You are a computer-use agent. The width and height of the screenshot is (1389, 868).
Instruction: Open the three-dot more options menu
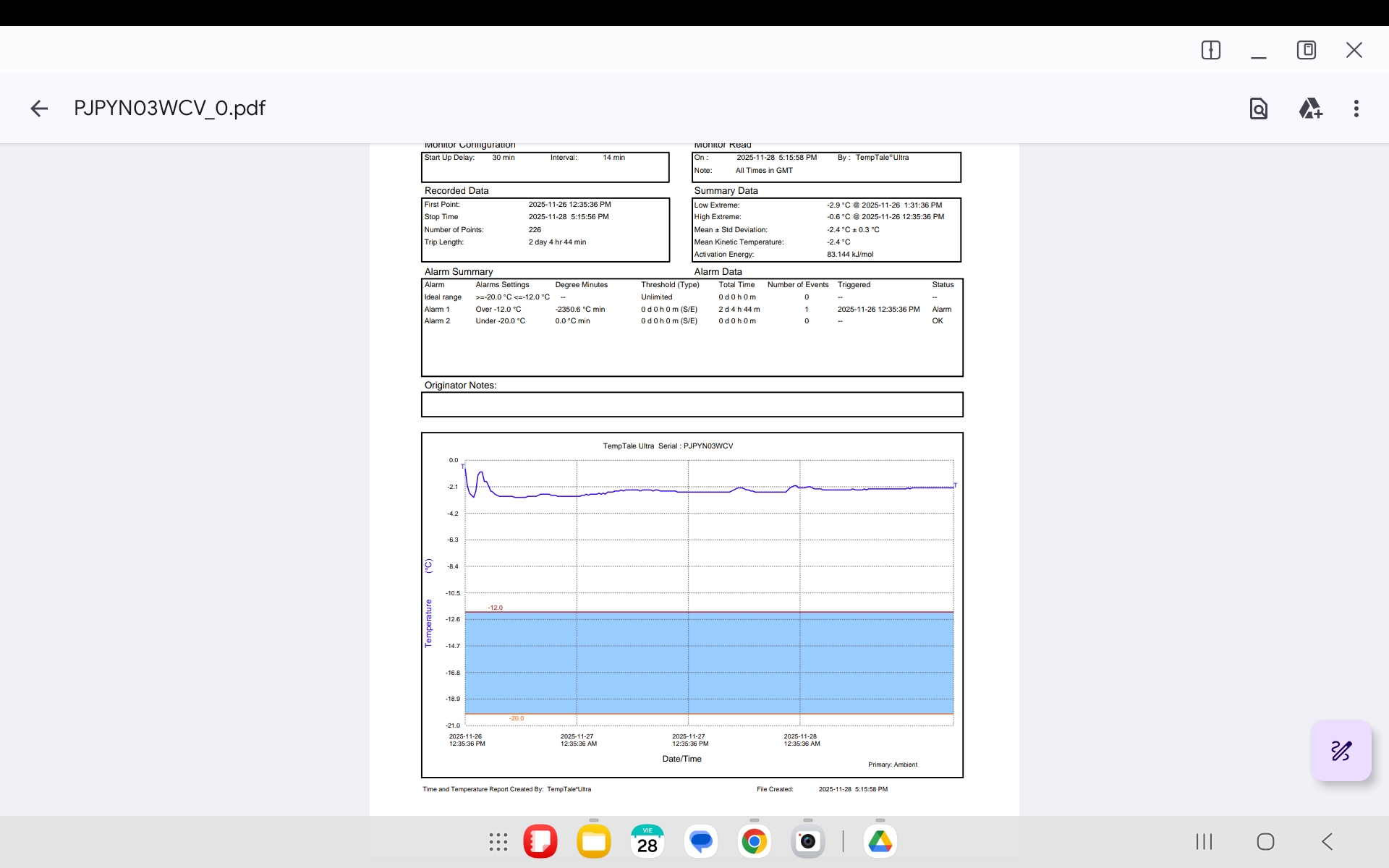[x=1356, y=109]
